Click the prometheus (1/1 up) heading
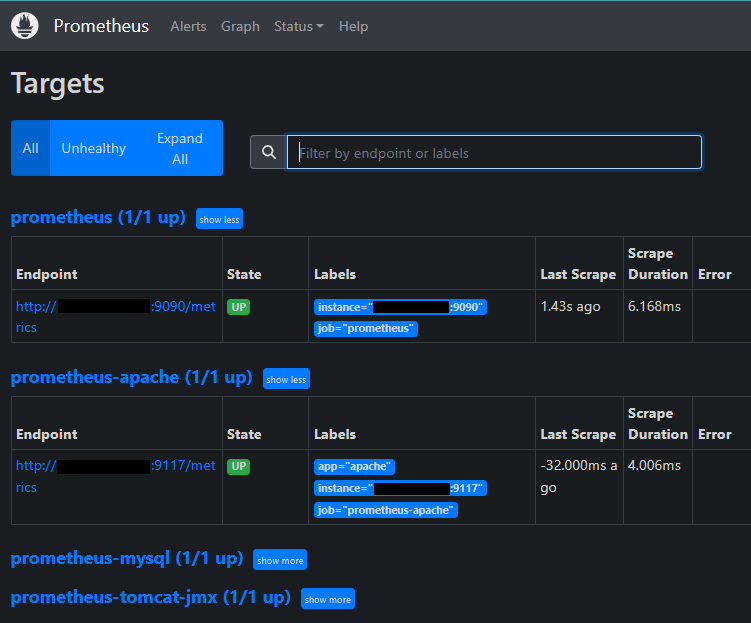Screen dimensions: 751x623 98,217
